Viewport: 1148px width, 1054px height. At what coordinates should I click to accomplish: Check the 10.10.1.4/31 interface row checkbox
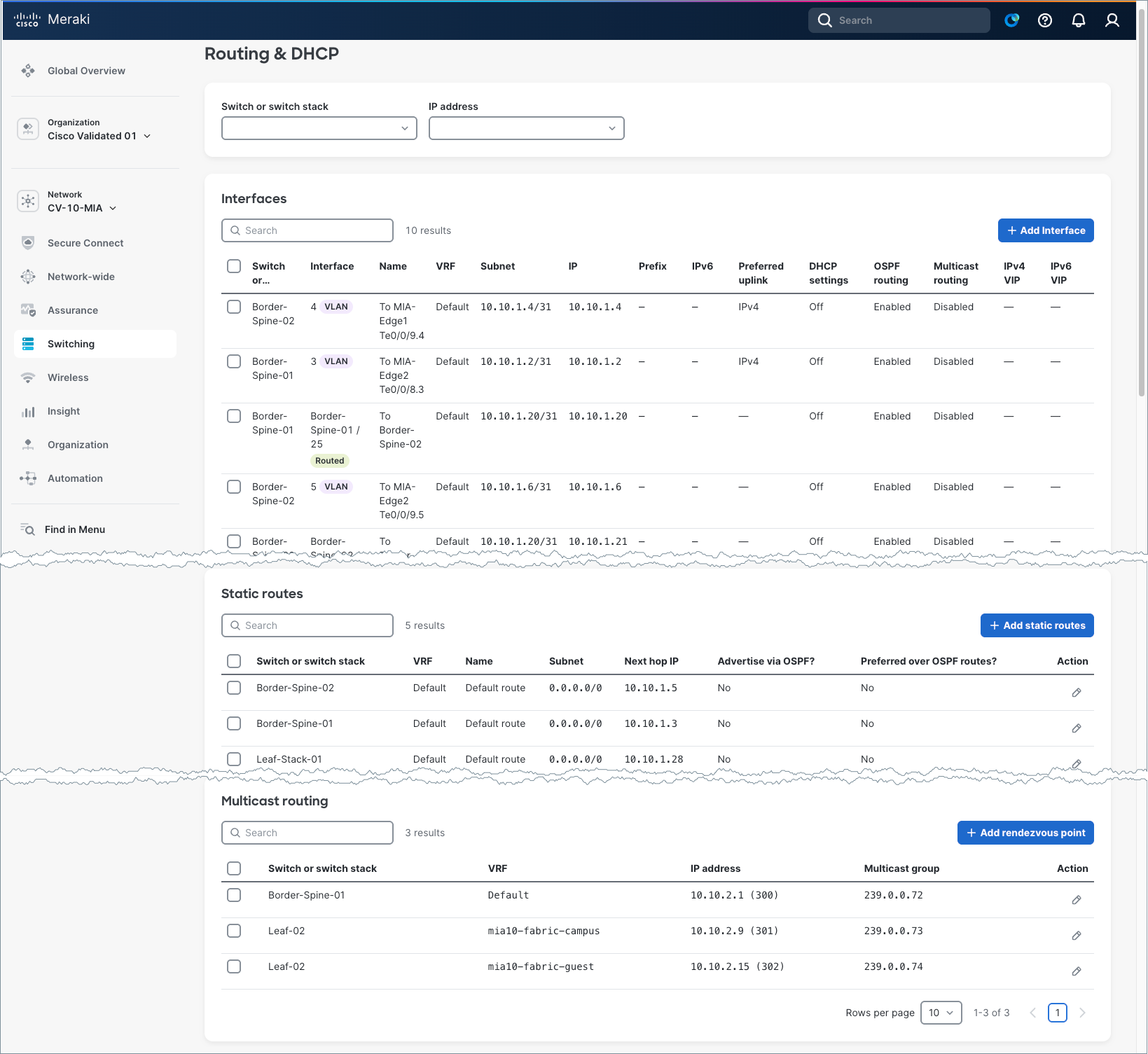[234, 307]
